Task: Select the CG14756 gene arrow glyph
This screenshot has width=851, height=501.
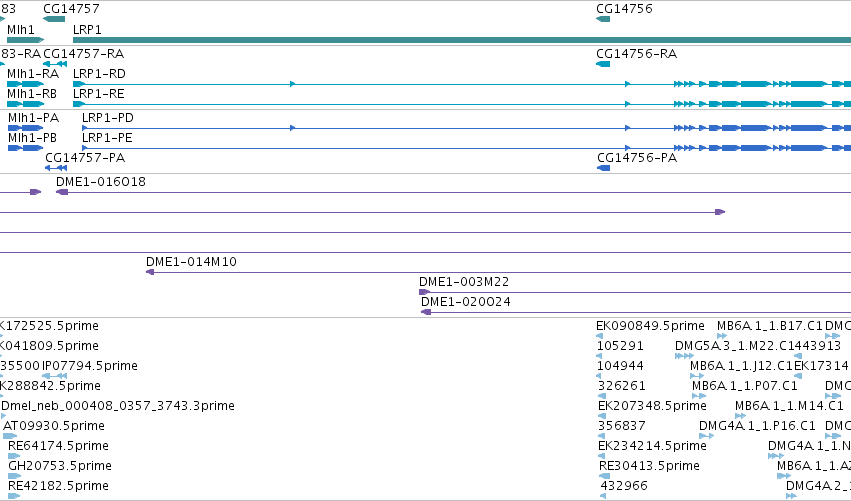Action: [x=603, y=19]
